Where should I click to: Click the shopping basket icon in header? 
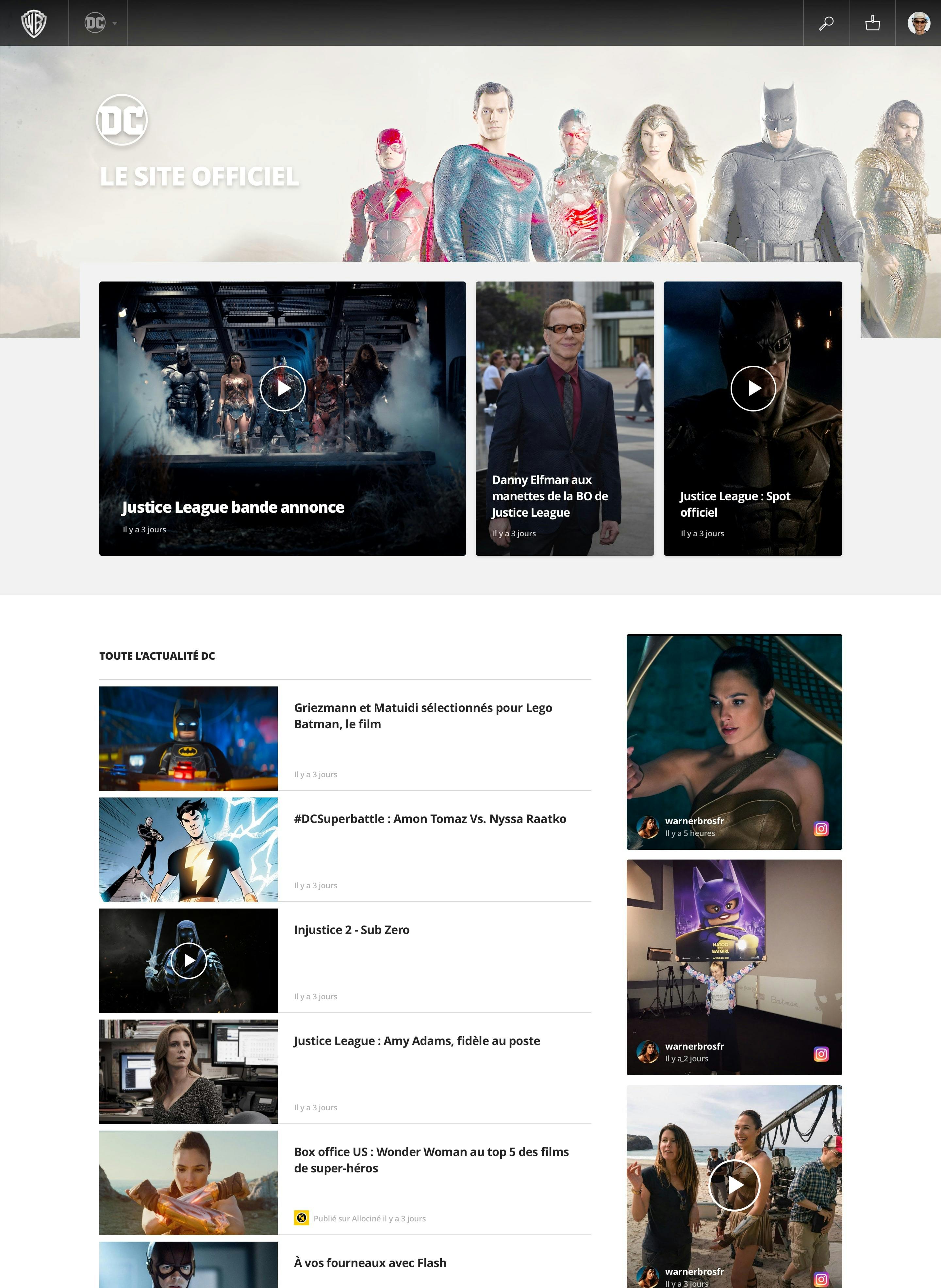872,23
